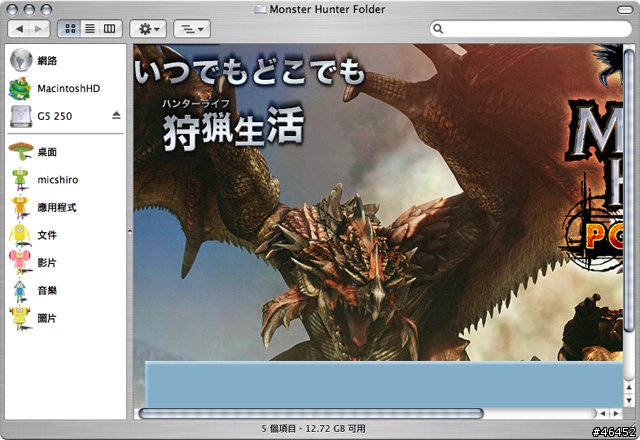Switch to column view
This screenshot has height=440, width=640.
[110, 29]
